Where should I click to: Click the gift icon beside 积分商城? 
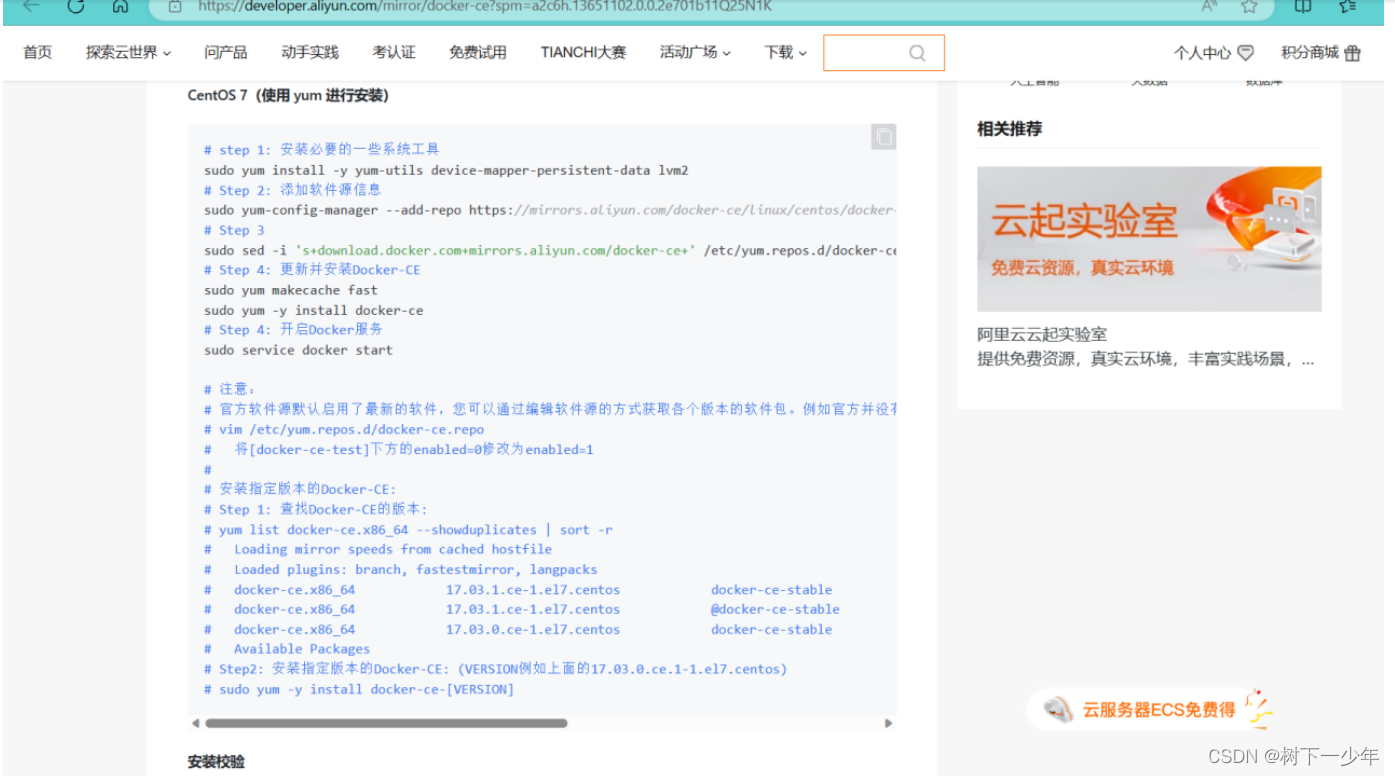click(x=1353, y=52)
